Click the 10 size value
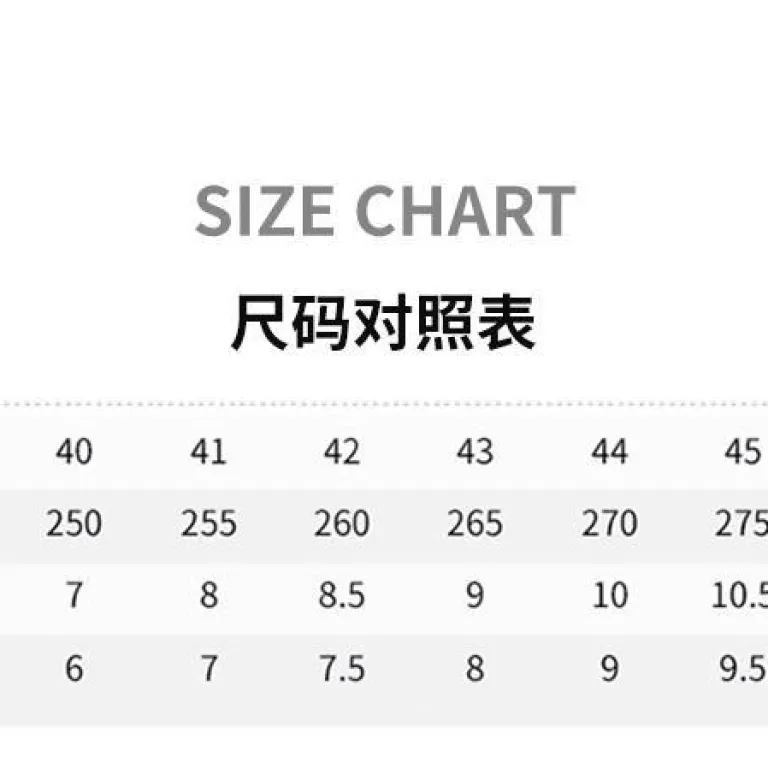The image size is (768, 768). click(x=610, y=596)
